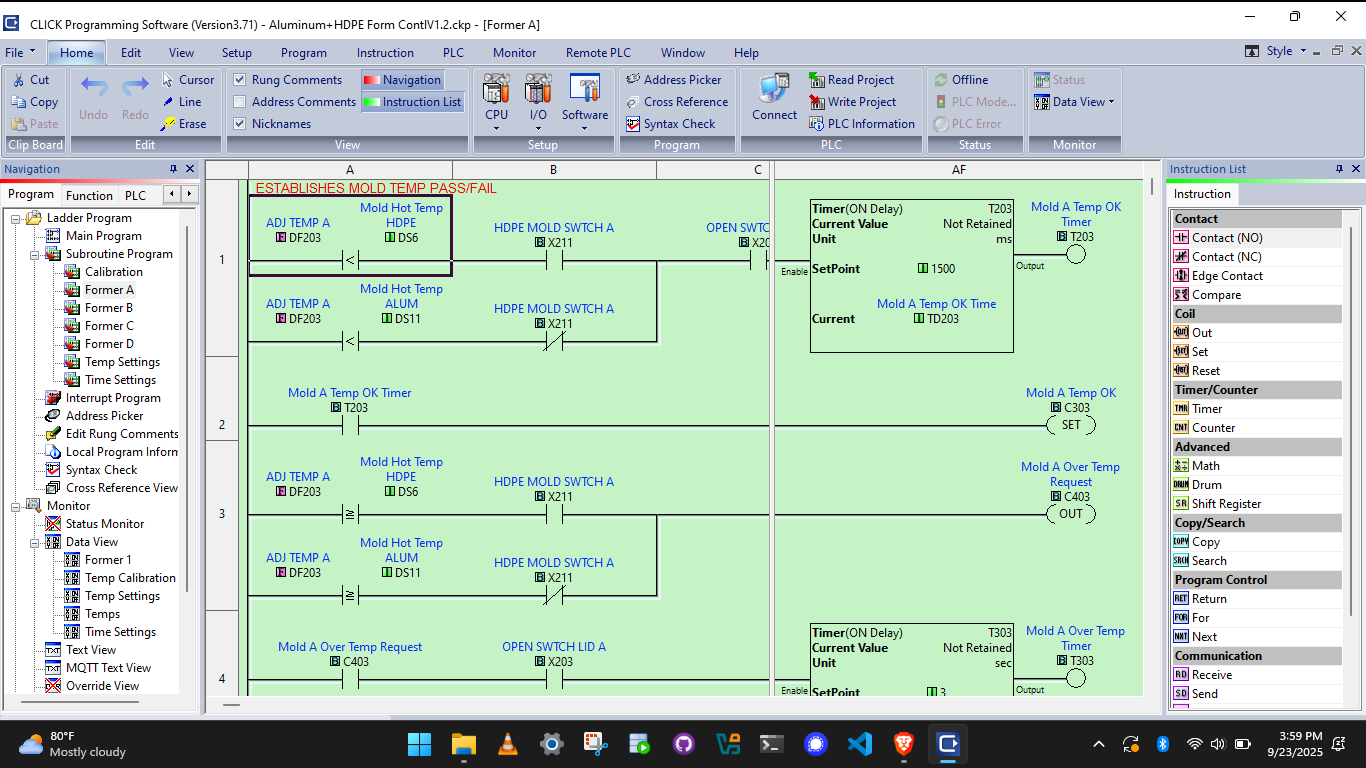Select the Function tab in Navigation panel
Image resolution: width=1366 pixels, height=768 pixels.
(89, 195)
